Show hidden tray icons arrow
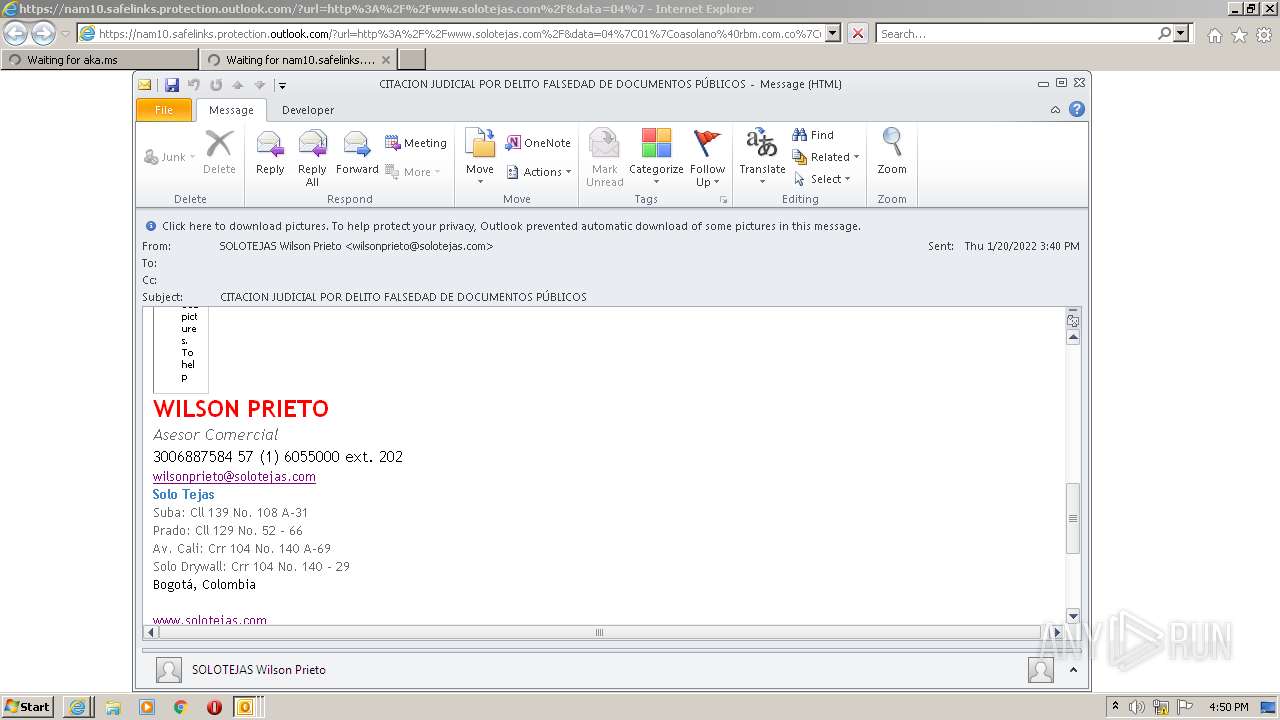 pyautogui.click(x=1115, y=707)
